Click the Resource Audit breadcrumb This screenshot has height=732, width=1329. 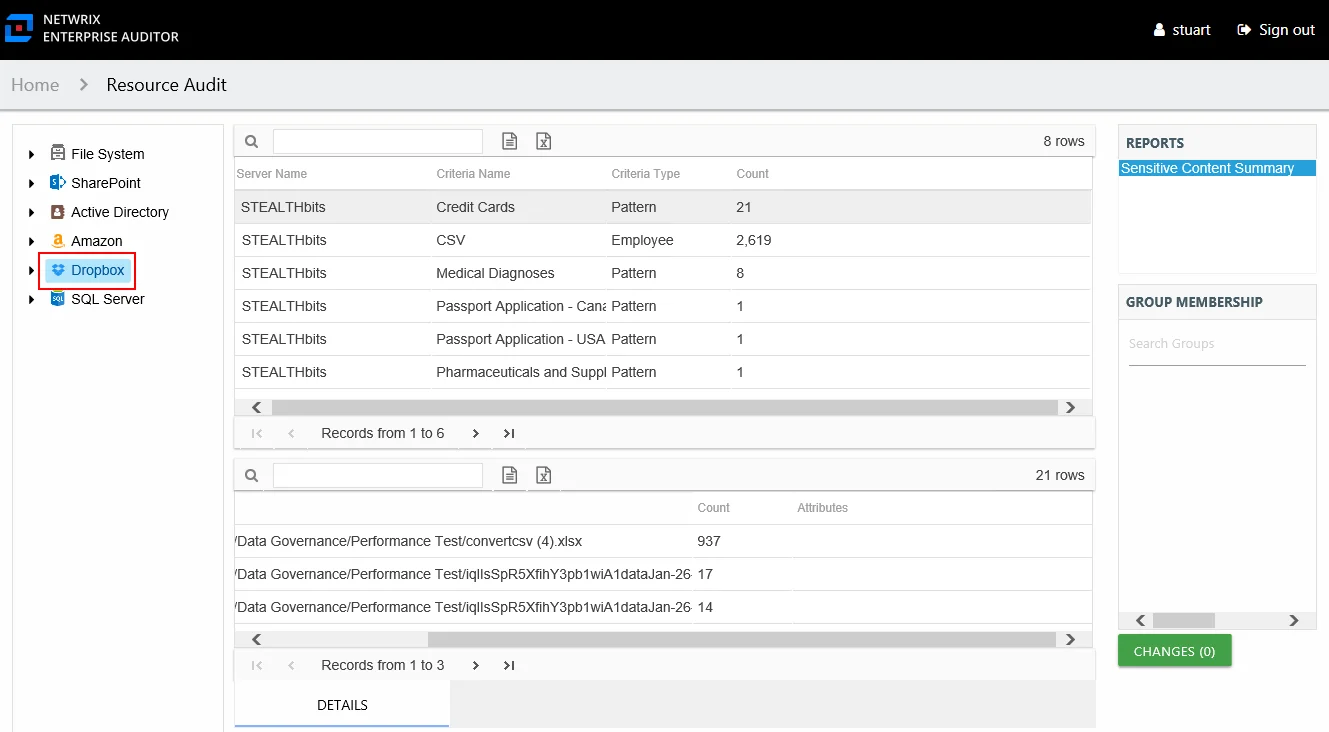[167, 85]
